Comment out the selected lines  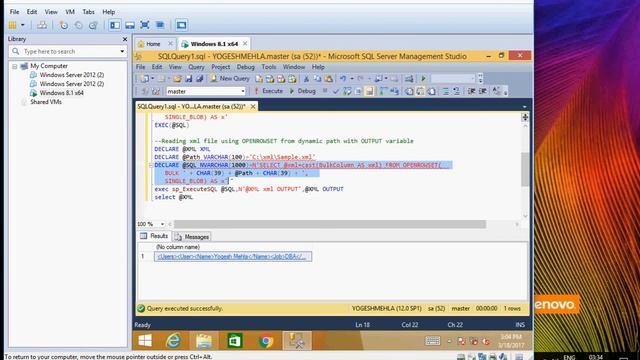[x=445, y=91]
